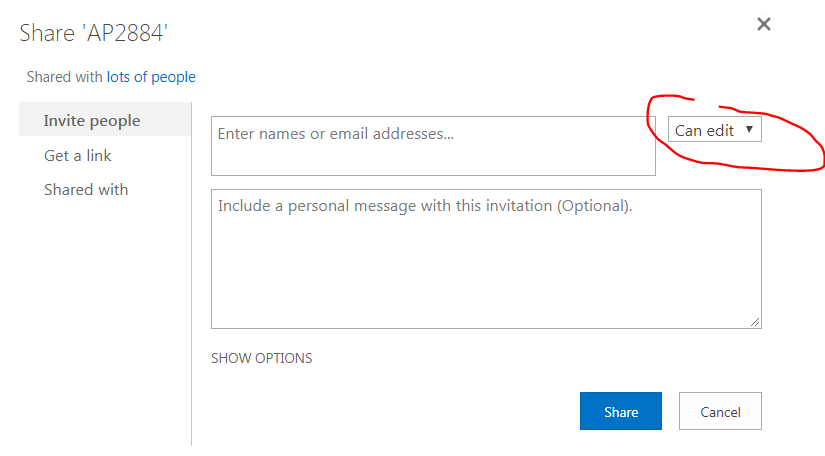The width and height of the screenshot is (825, 456).
Task: Click the Share 'AP2884' dialog title
Action: [94, 33]
